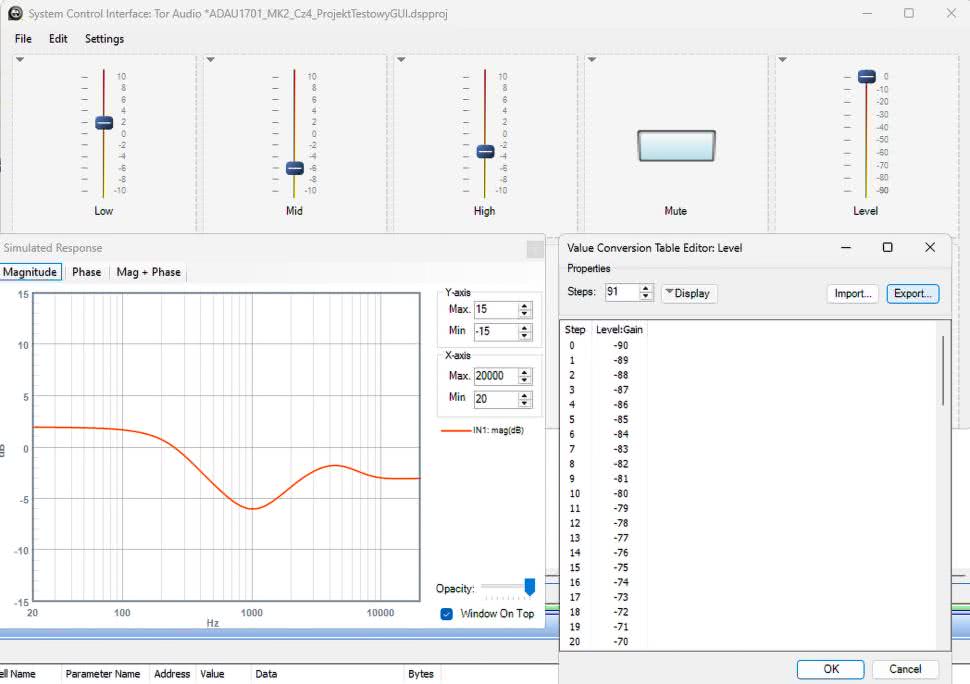Select the Mag + Phase tab
The image size is (970, 684).
[x=148, y=272]
